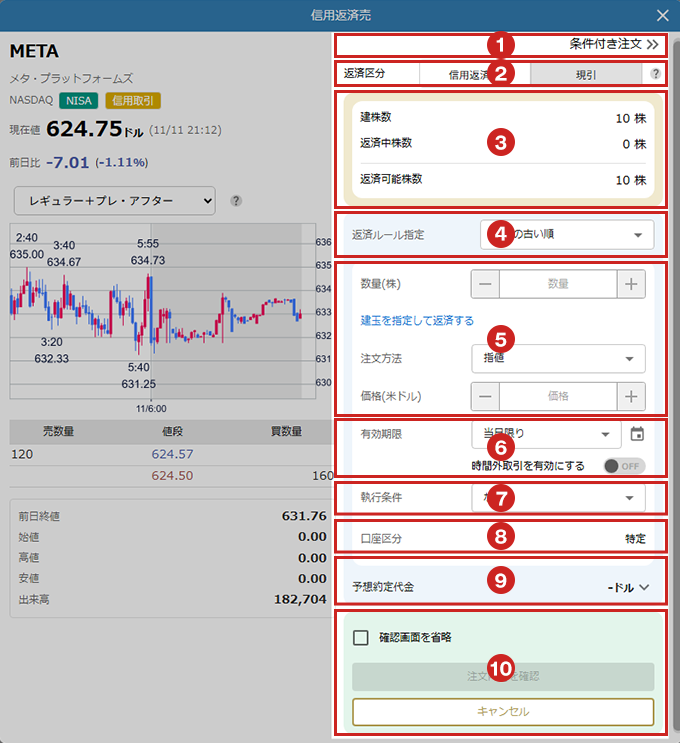Open help icon next to 返済区分
The height and width of the screenshot is (743, 680).
(655, 73)
